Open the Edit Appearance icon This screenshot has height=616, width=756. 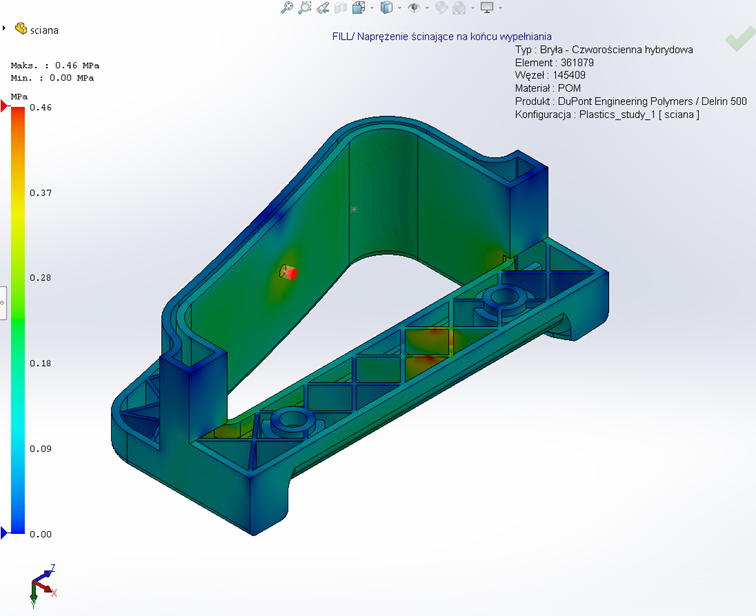click(x=441, y=8)
